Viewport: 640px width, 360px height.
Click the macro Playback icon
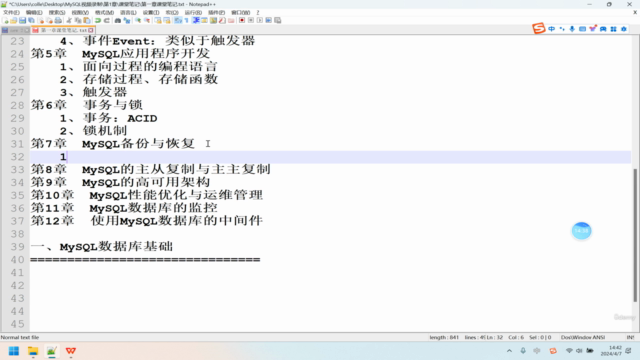tap(260, 20)
